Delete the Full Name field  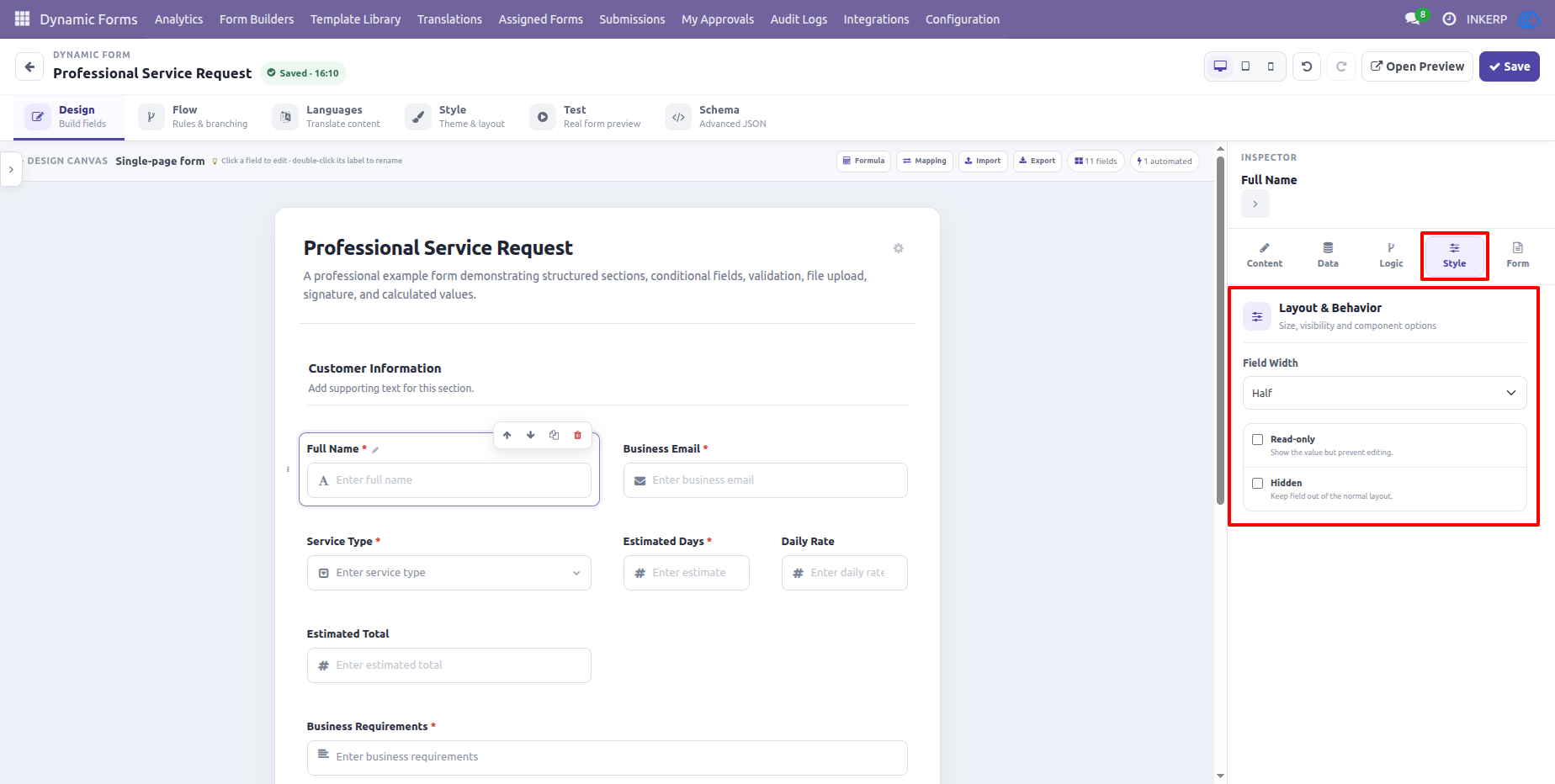[577, 435]
